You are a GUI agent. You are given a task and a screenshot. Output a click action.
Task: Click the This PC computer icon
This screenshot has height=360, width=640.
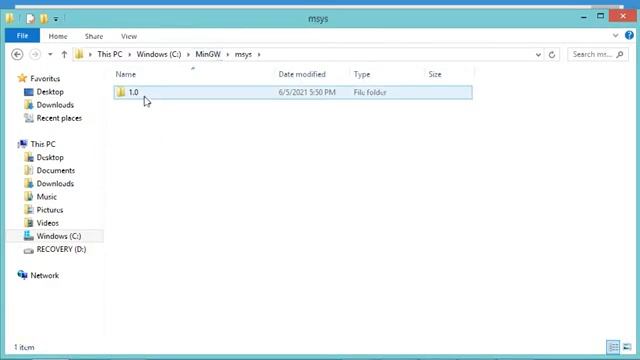pos(22,144)
